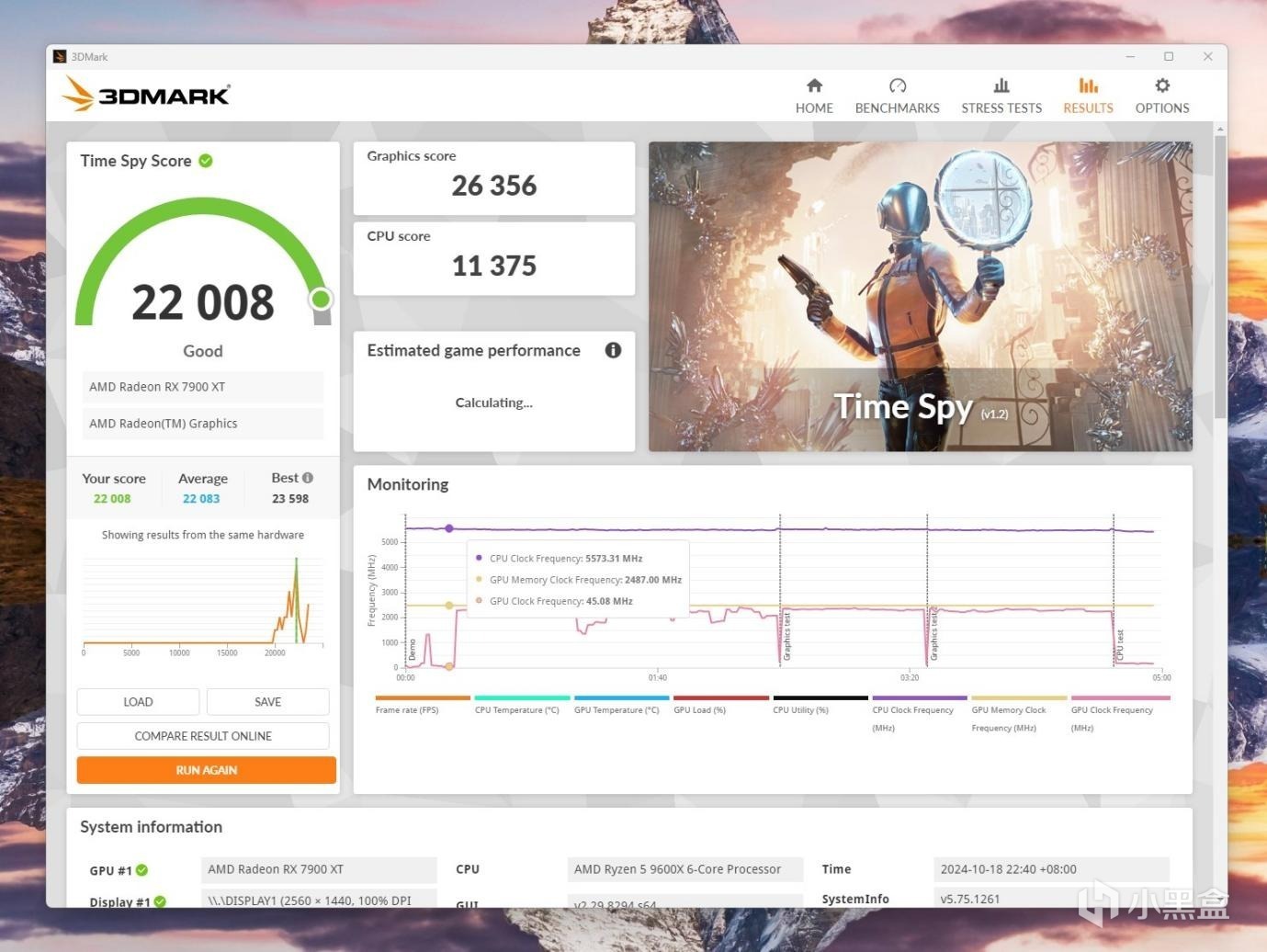Click the Time Spy score 22 008
Viewport: 1267px width, 952px height.
click(203, 302)
